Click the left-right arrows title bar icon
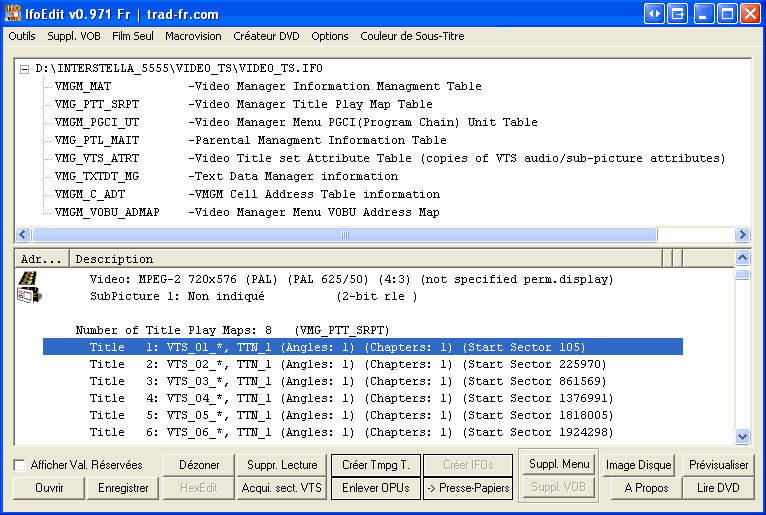This screenshot has height=515, width=766. coord(654,13)
